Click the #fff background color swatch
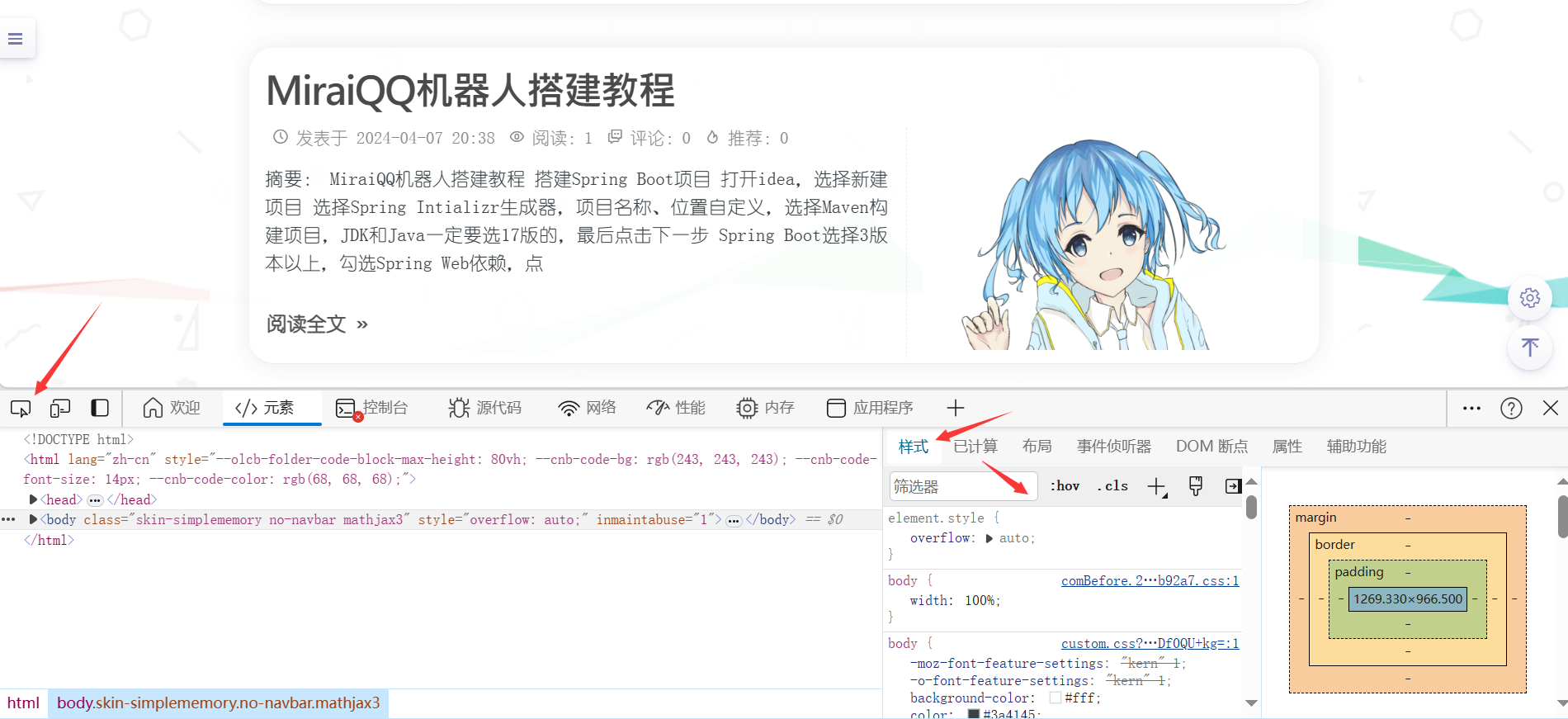The width and height of the screenshot is (1568, 719). coord(1056,698)
